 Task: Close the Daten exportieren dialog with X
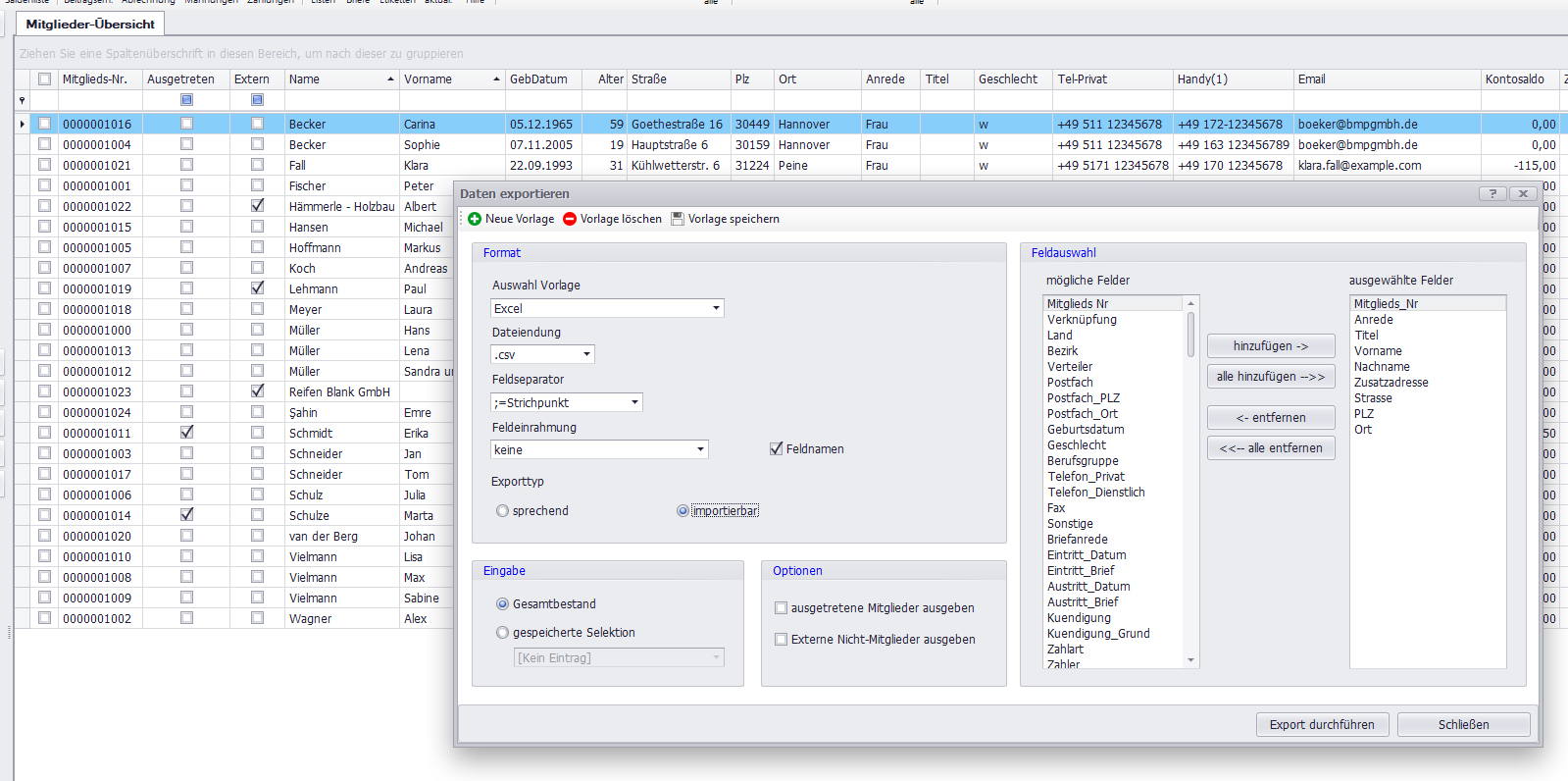(x=1523, y=193)
